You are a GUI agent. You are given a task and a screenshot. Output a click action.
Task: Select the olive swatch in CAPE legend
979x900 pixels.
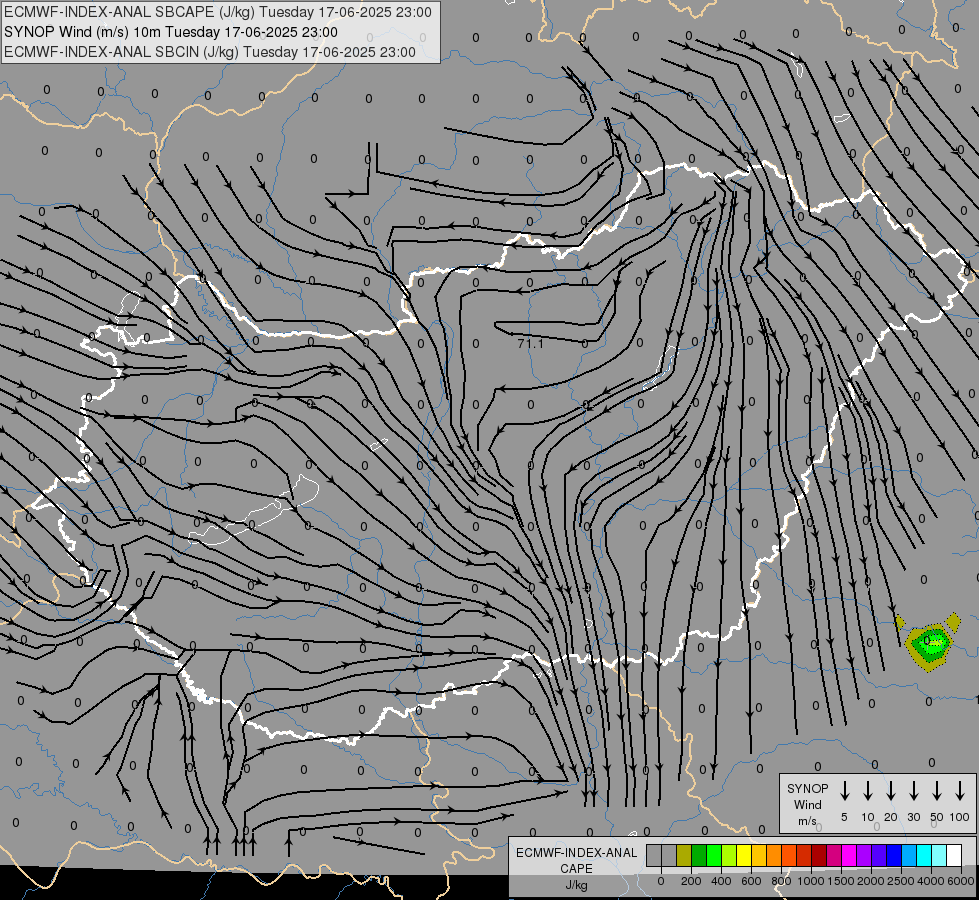(684, 855)
